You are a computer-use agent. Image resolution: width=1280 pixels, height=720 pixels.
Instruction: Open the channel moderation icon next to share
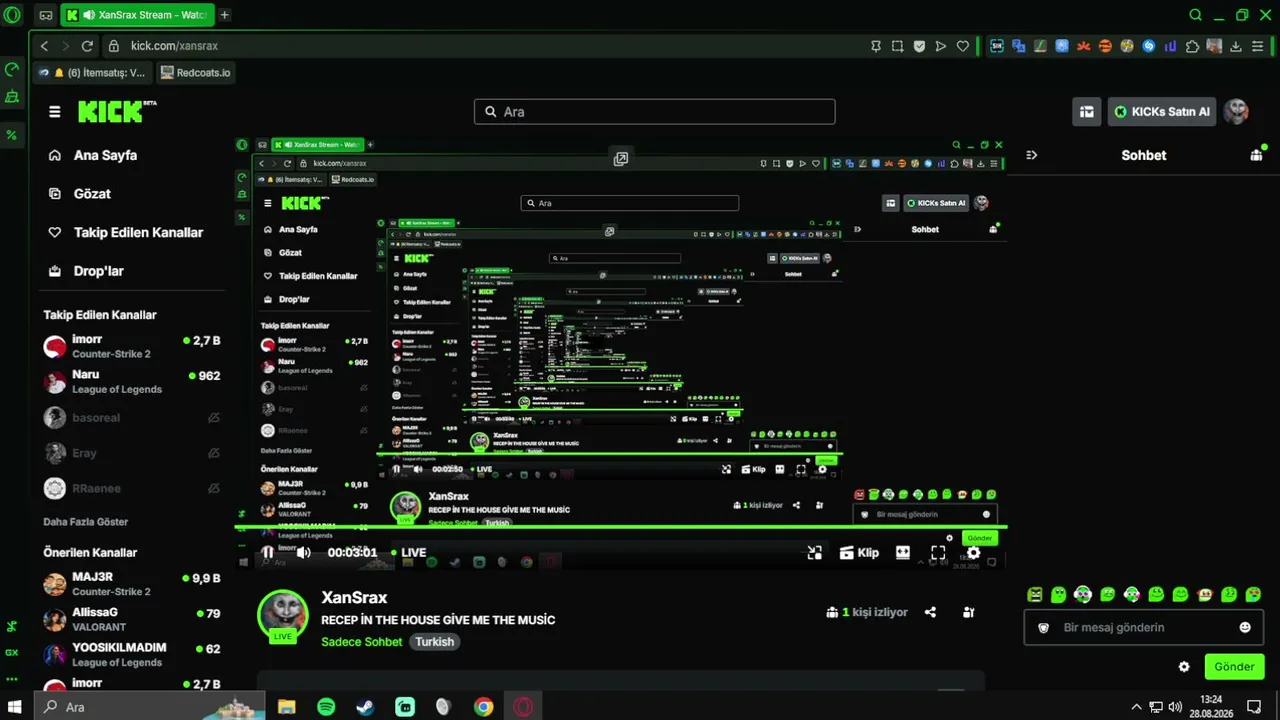[x=968, y=612]
